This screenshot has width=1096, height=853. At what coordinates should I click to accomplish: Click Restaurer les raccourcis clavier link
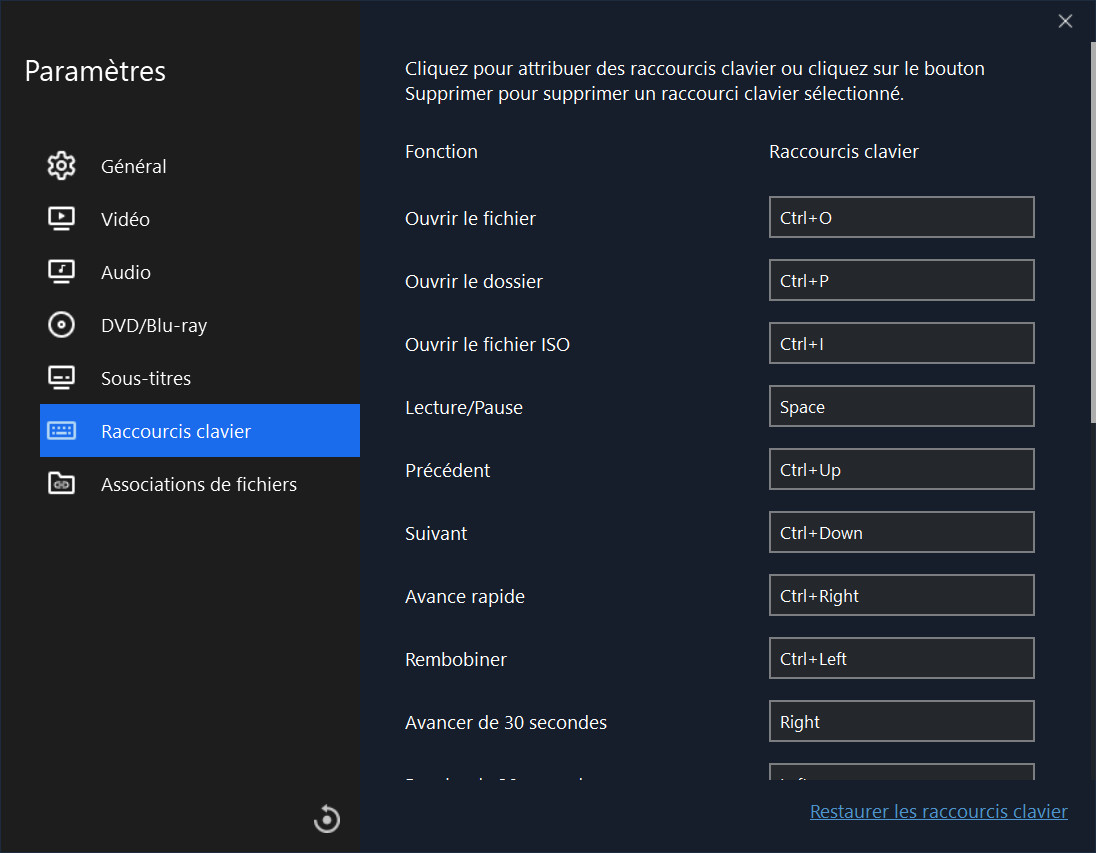tap(938, 812)
